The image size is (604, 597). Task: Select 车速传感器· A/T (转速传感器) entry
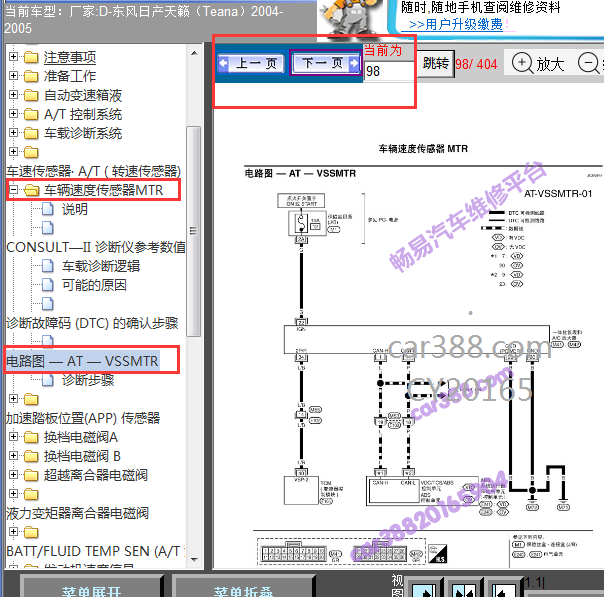[x=94, y=171]
